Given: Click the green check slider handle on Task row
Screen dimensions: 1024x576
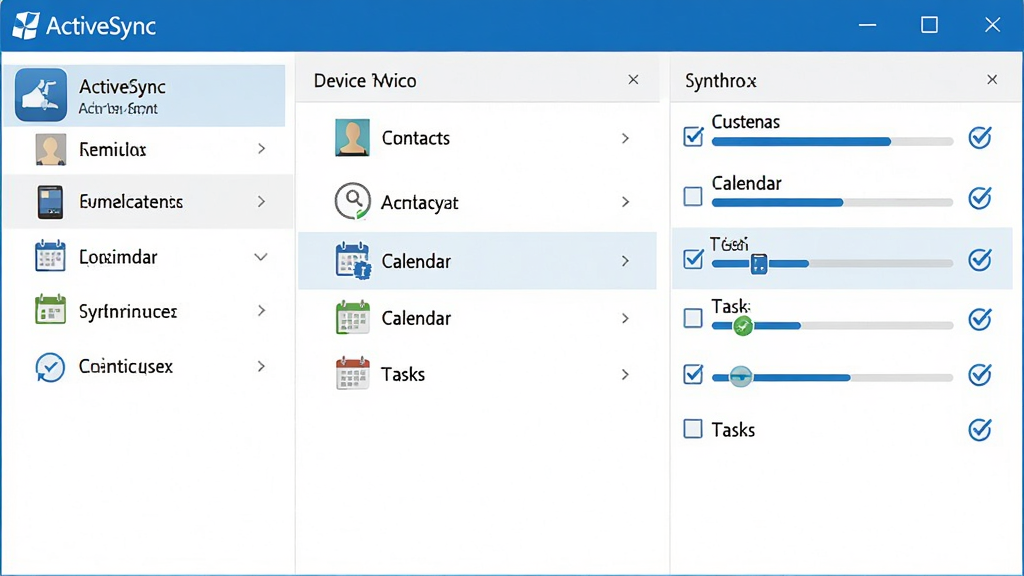Looking at the screenshot, I should 743,325.
